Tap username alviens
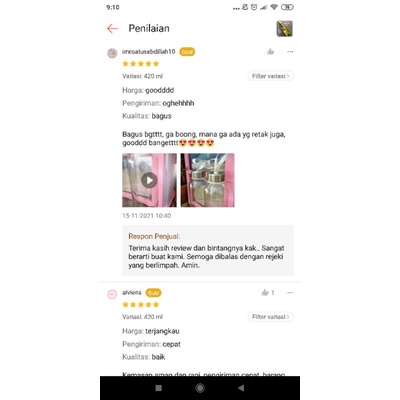400x400 pixels. click(x=132, y=292)
